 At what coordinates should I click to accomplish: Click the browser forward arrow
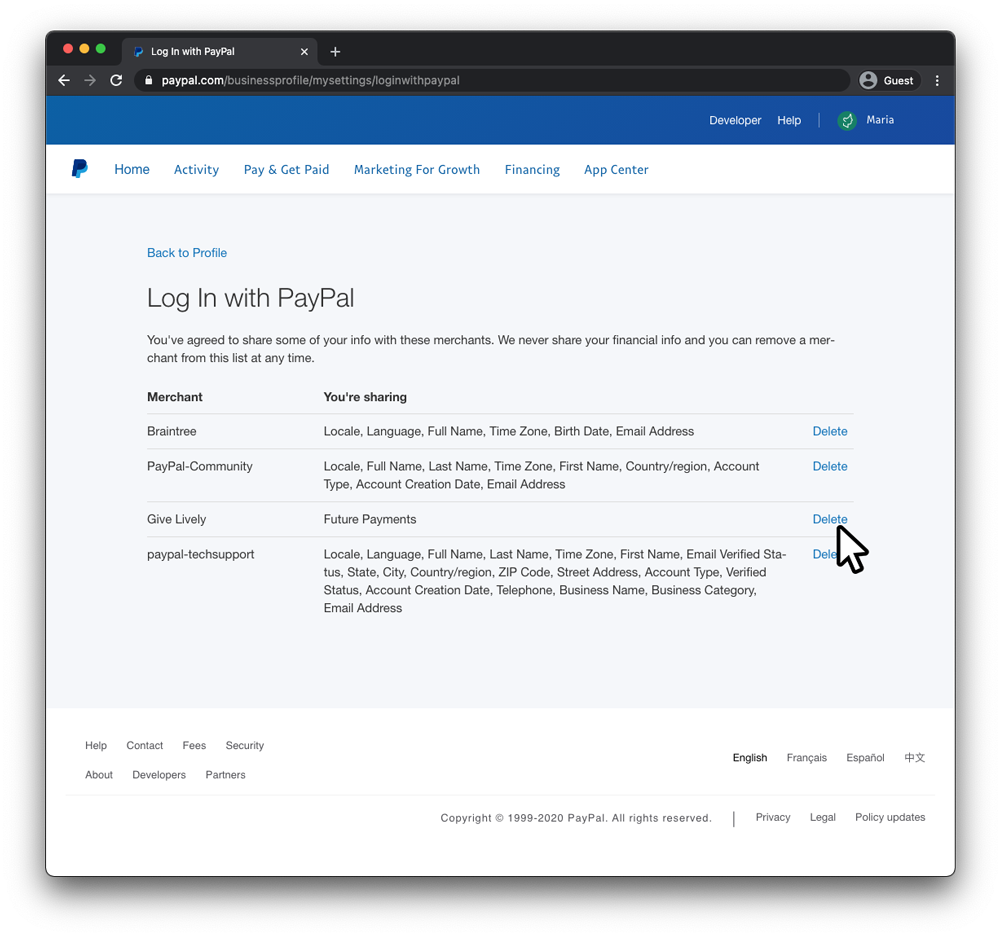coord(90,80)
